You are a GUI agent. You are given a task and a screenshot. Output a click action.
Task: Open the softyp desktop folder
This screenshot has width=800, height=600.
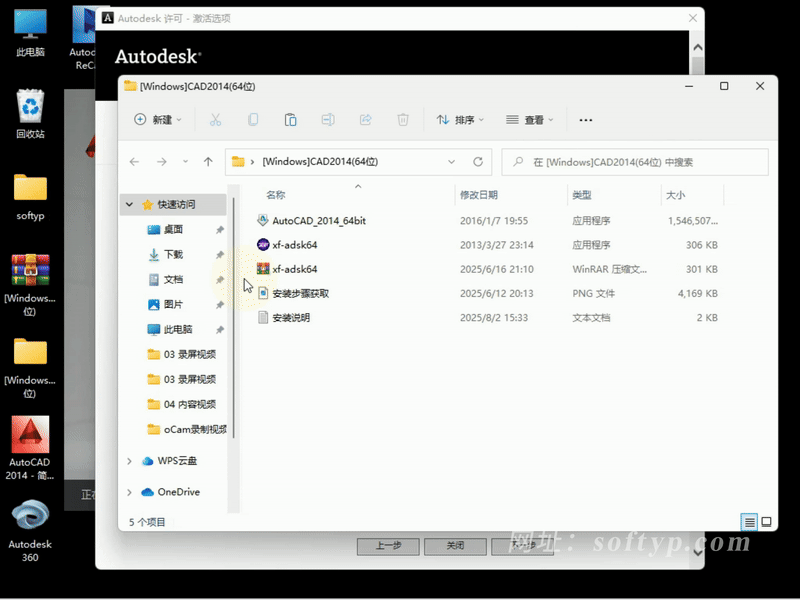[30, 197]
